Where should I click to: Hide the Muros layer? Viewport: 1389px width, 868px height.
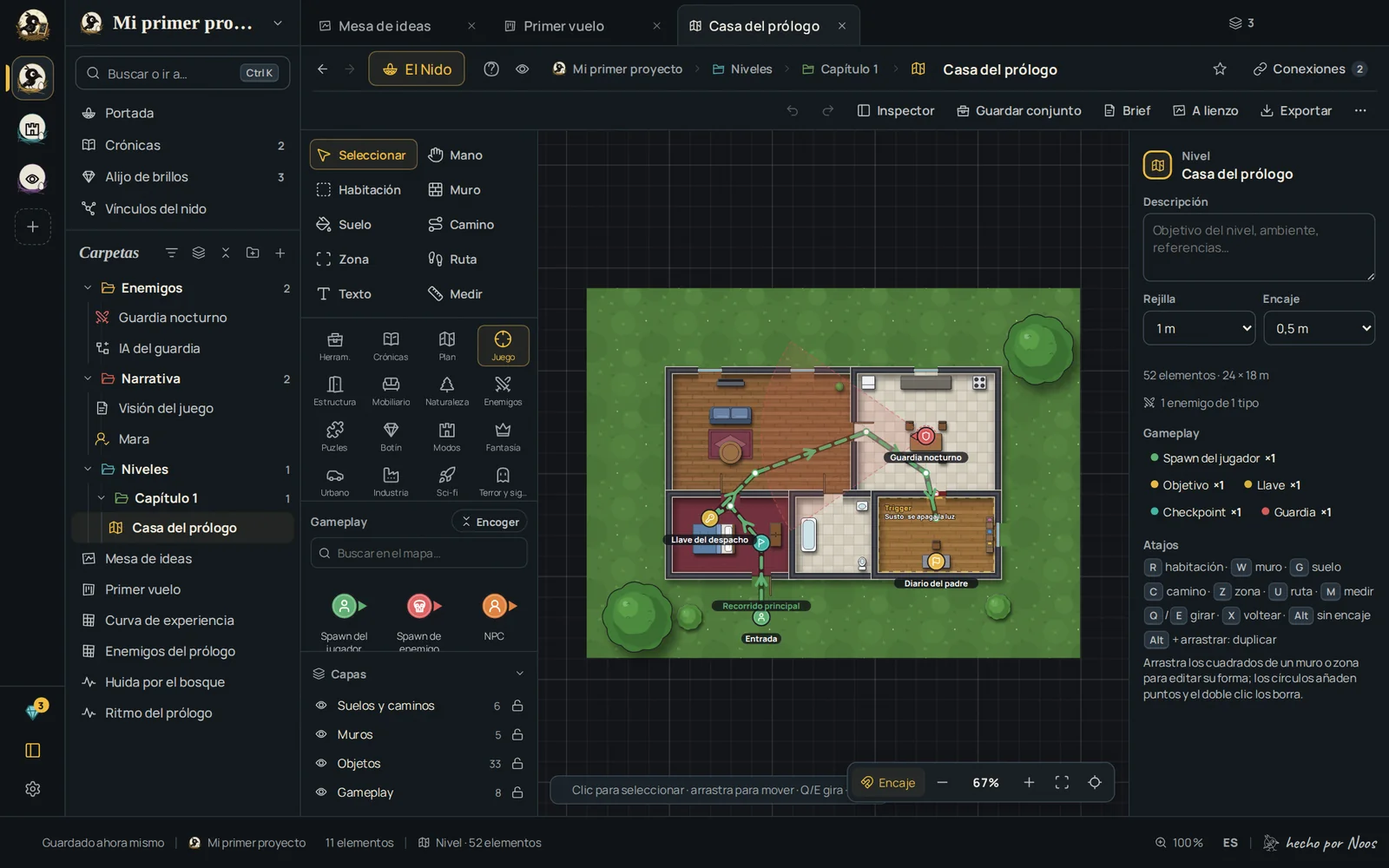321,734
